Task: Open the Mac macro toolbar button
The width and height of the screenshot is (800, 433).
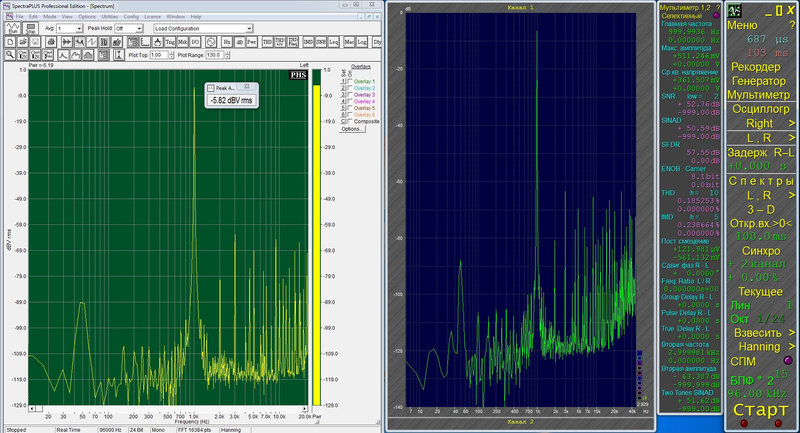Action: [x=349, y=42]
